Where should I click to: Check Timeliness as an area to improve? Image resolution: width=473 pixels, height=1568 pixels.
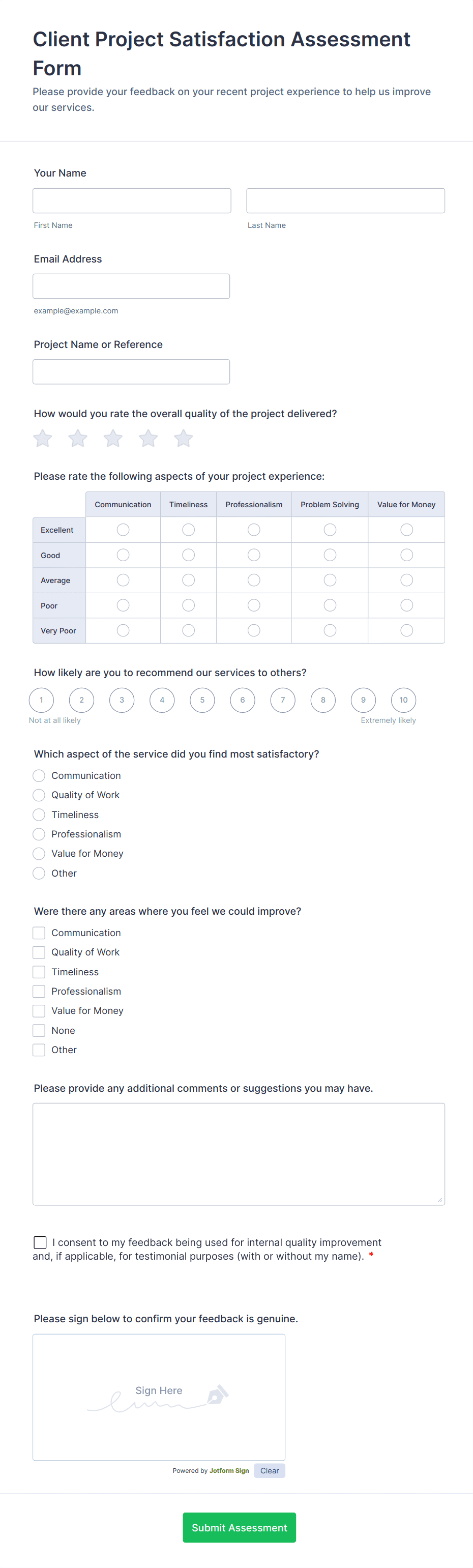pyautogui.click(x=39, y=972)
